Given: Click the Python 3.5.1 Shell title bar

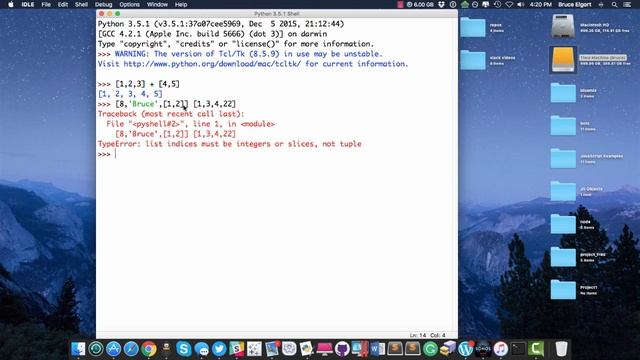Looking at the screenshot, I should (x=277, y=13).
